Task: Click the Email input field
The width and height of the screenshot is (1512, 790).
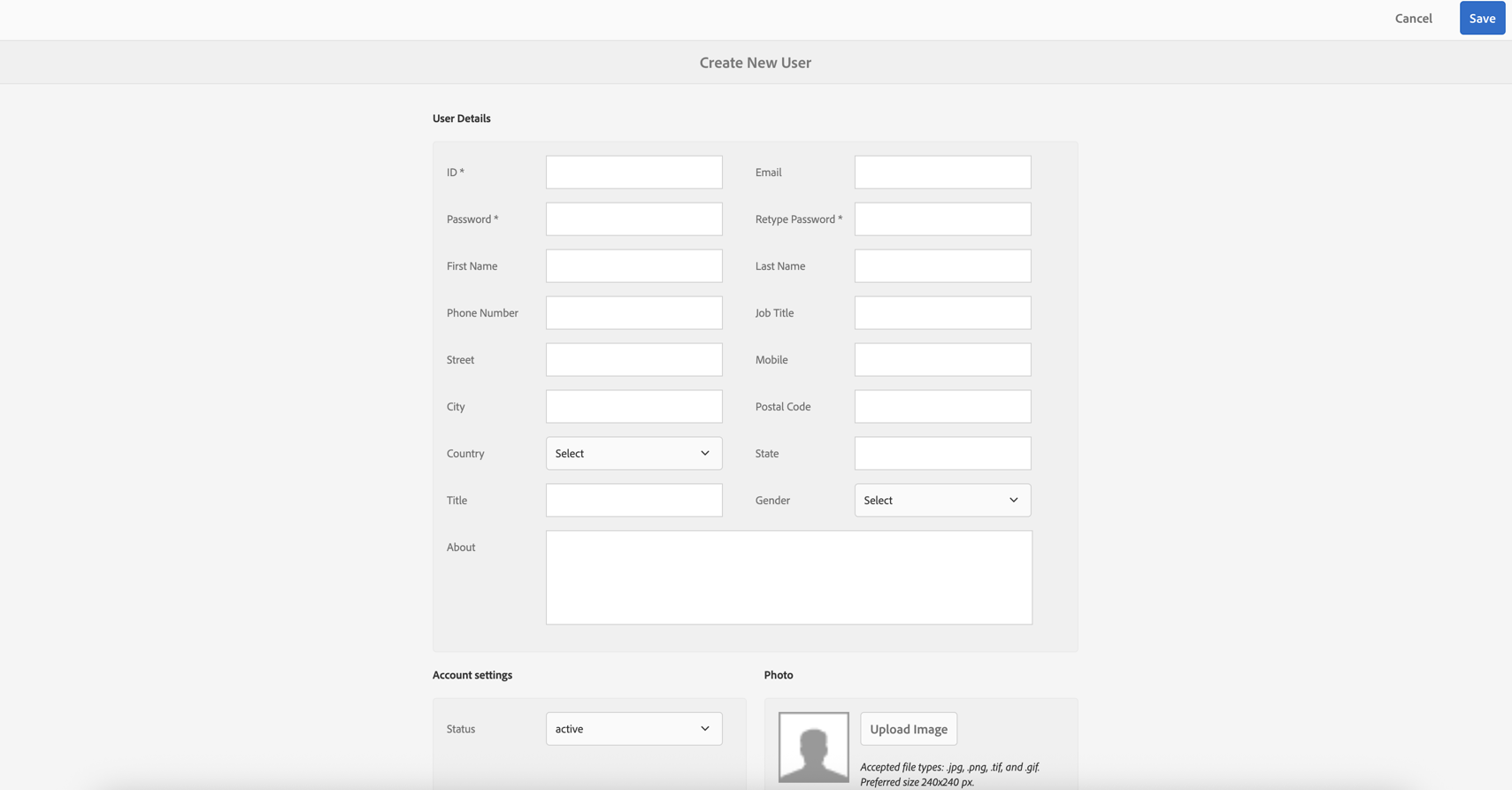Action: 942,172
